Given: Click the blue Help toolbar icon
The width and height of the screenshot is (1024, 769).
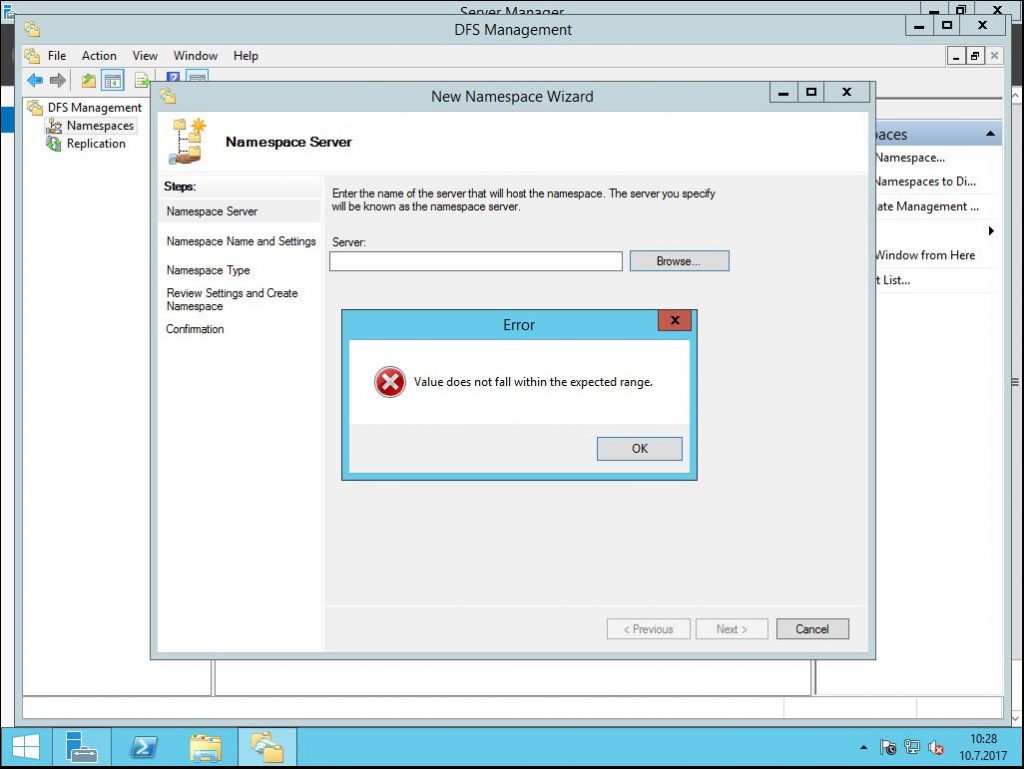Looking at the screenshot, I should [173, 77].
